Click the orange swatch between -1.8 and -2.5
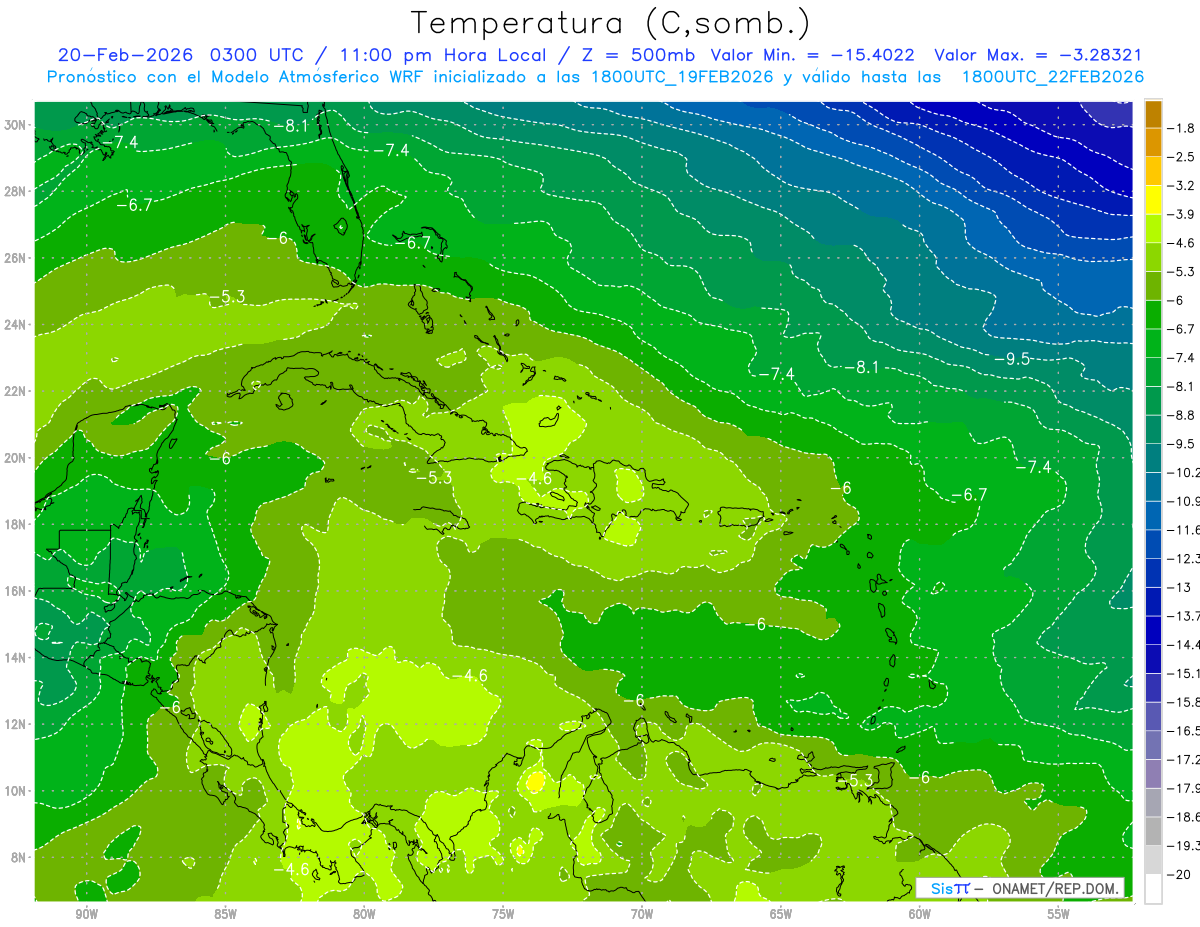 [x=1153, y=142]
